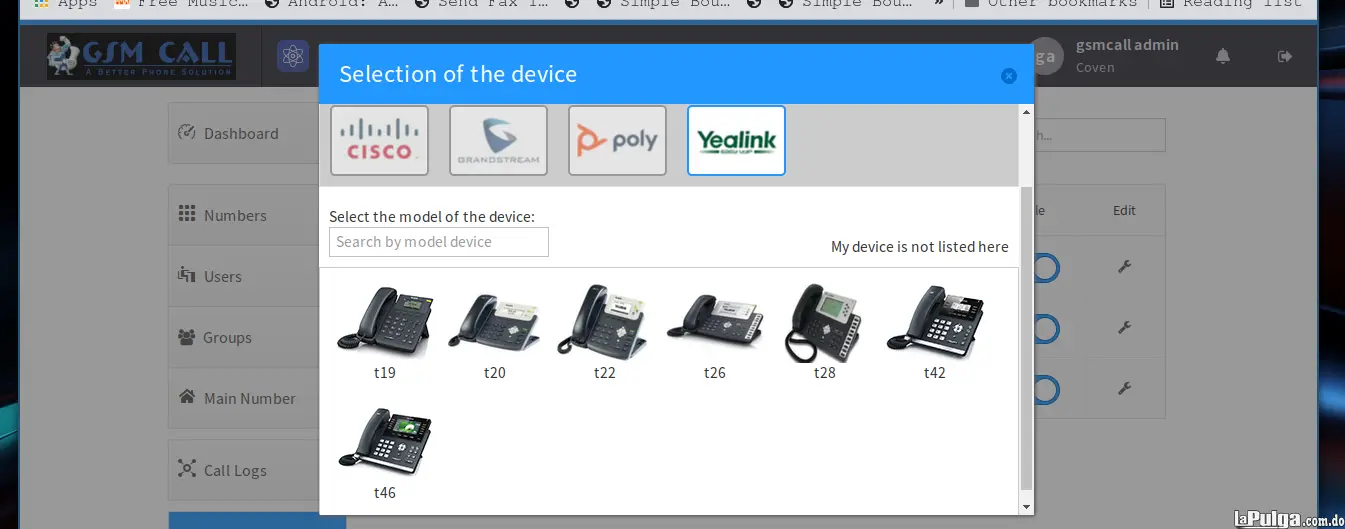Click the third row edit wrench icon
Viewport: 1345px width, 529px height.
[1124, 389]
